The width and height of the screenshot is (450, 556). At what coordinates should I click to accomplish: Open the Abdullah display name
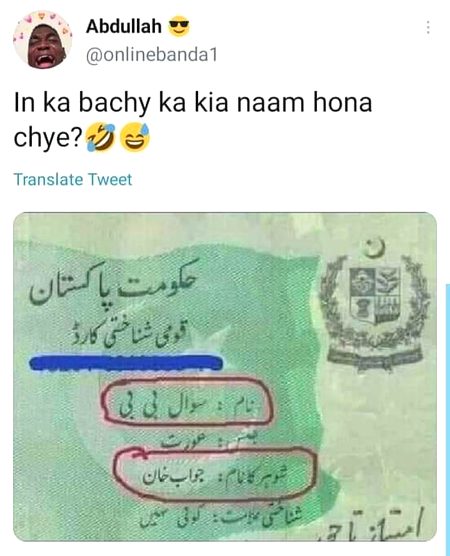(x=123, y=26)
